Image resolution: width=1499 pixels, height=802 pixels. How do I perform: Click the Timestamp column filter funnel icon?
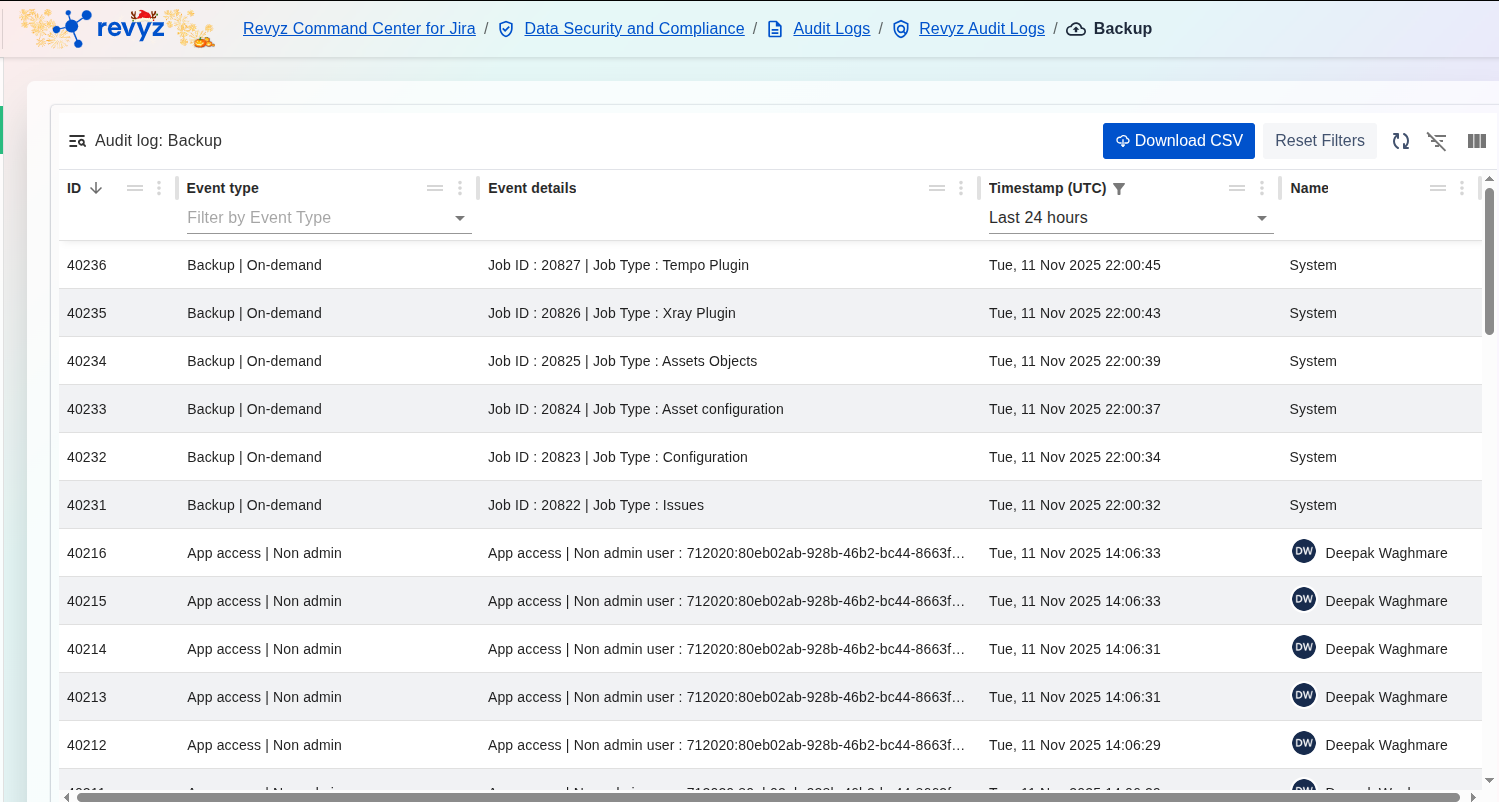[1119, 188]
